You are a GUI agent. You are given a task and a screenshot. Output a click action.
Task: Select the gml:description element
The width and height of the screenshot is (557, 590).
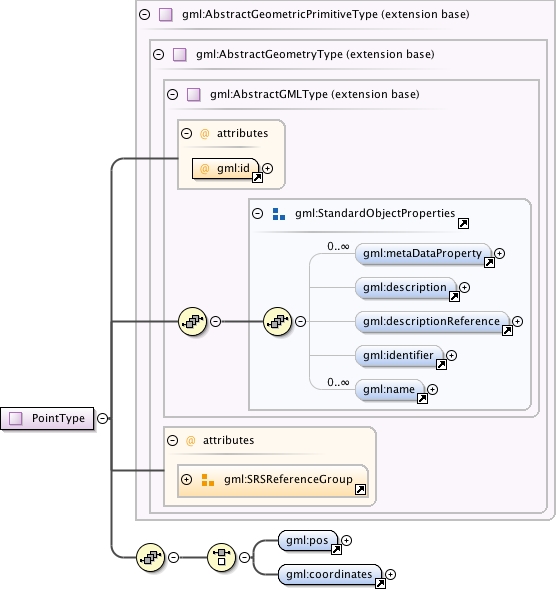406,288
